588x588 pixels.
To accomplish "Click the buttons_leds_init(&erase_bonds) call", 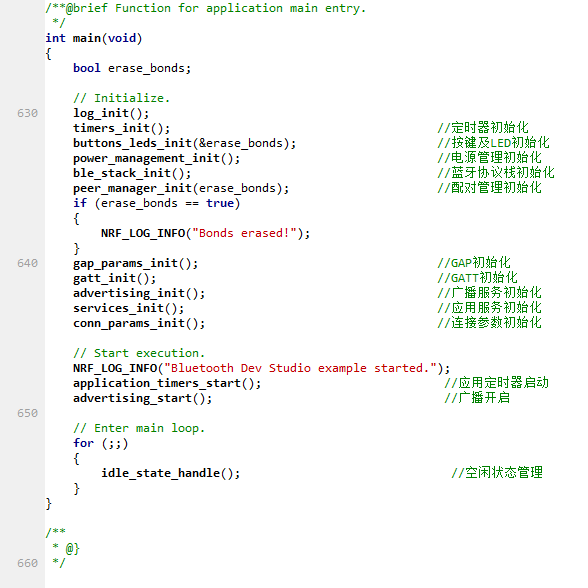I will tap(184, 143).
